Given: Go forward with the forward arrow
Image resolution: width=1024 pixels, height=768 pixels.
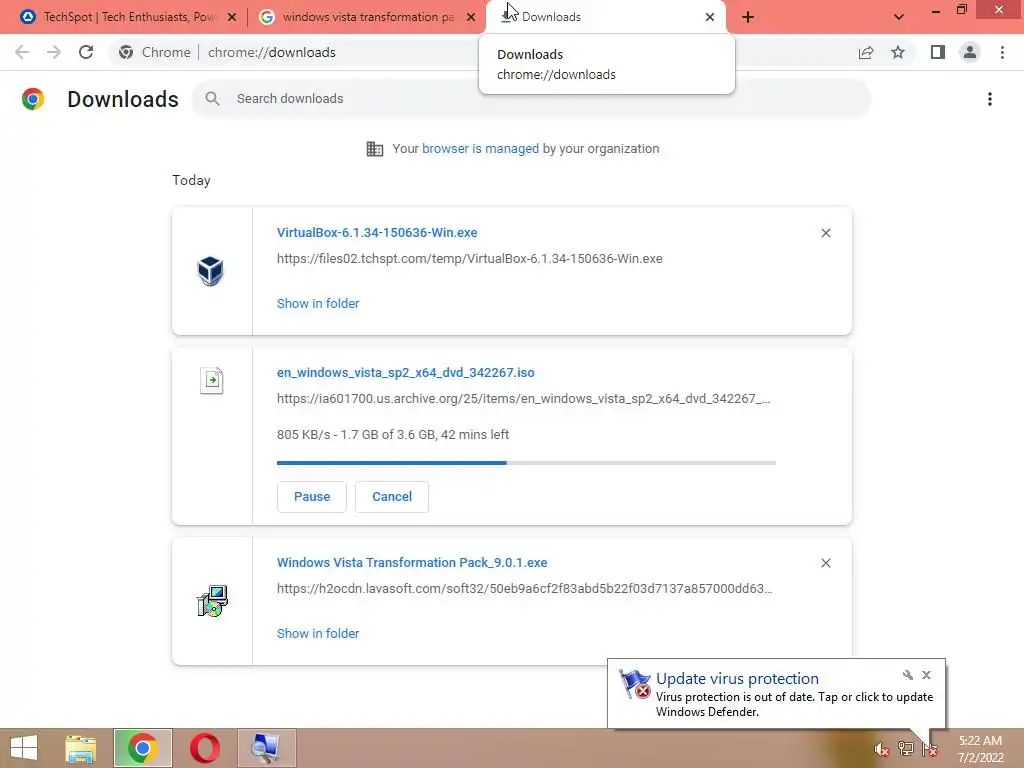Looking at the screenshot, I should [54, 52].
